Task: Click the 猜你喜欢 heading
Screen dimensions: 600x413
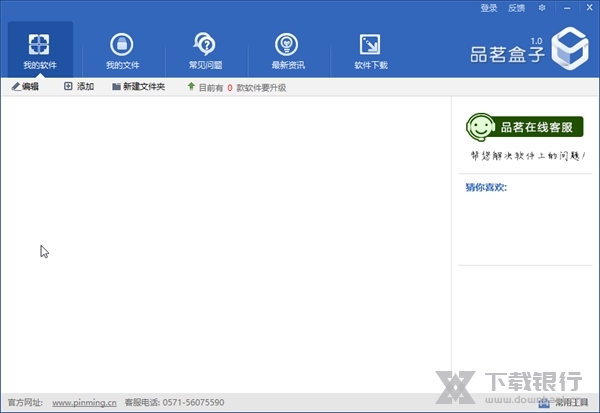Action: tap(486, 187)
